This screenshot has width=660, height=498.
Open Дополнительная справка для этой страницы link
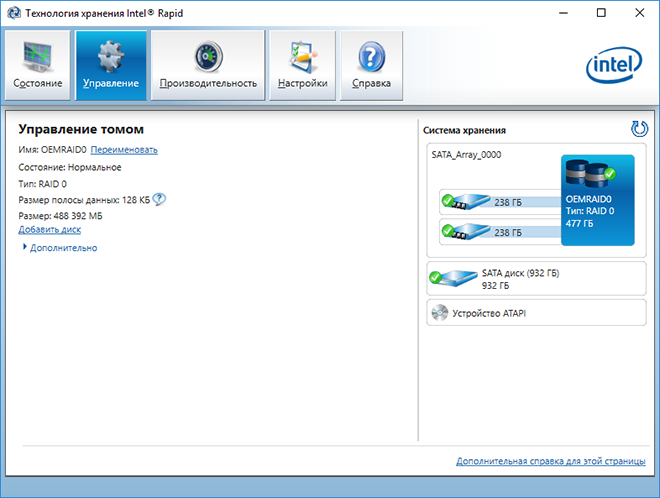[551, 461]
